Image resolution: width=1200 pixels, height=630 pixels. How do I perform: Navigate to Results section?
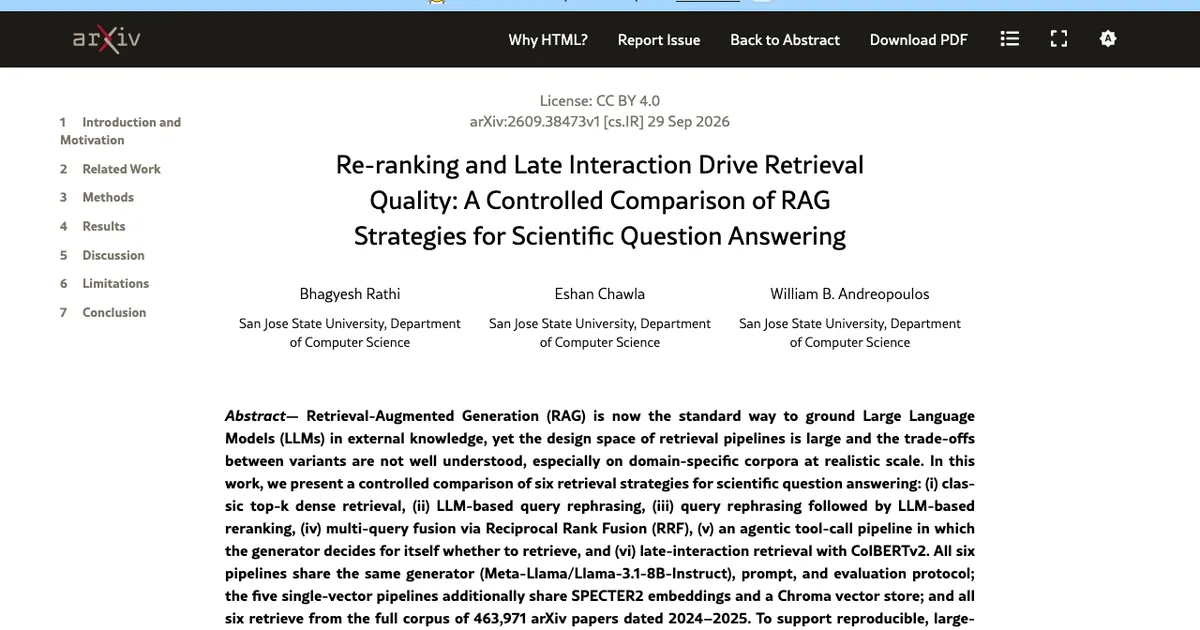[93, 226]
